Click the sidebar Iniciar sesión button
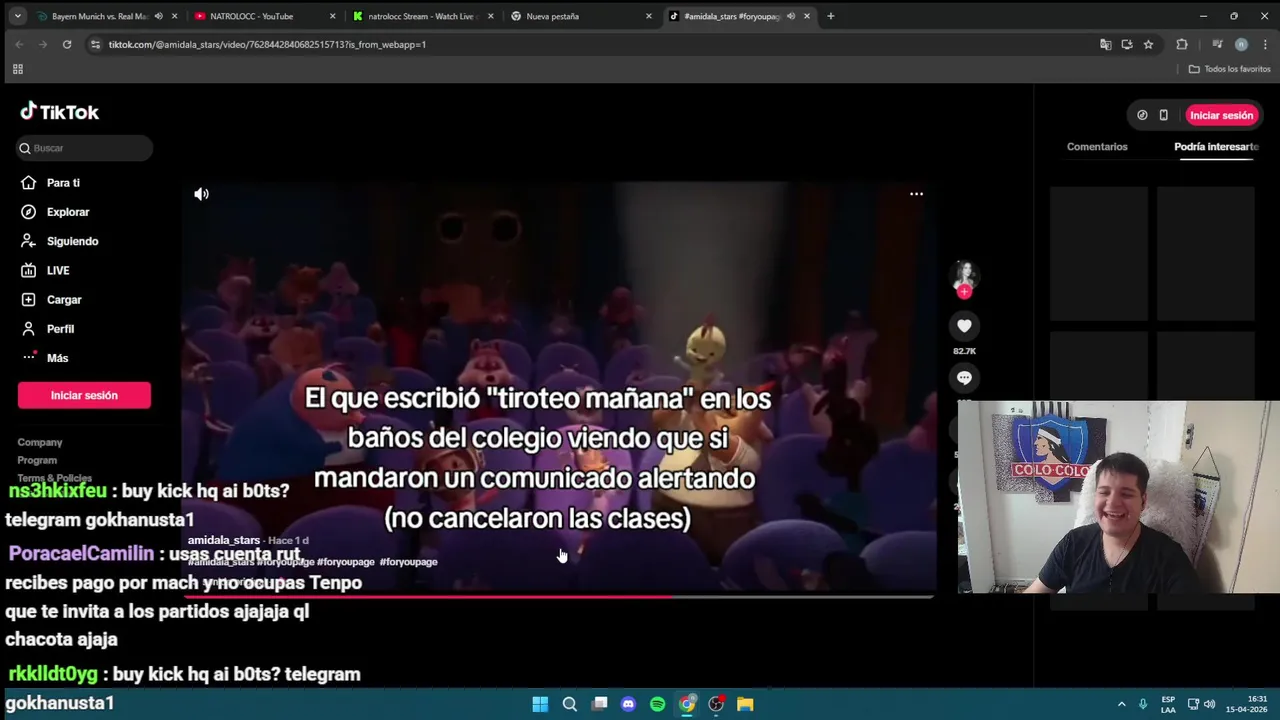 [x=84, y=395]
